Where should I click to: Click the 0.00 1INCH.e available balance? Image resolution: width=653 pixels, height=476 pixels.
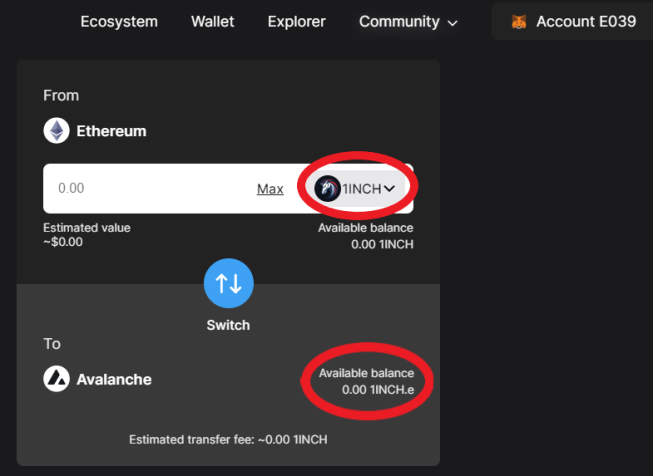tap(378, 390)
